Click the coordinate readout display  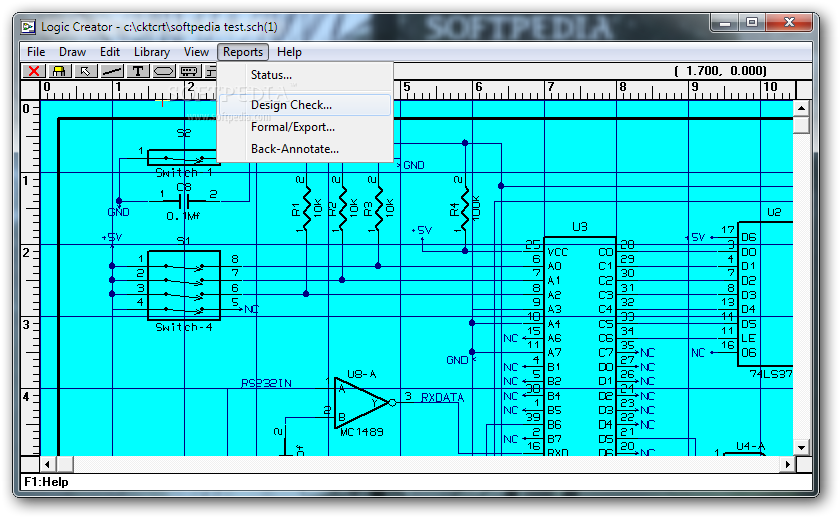click(x=721, y=71)
